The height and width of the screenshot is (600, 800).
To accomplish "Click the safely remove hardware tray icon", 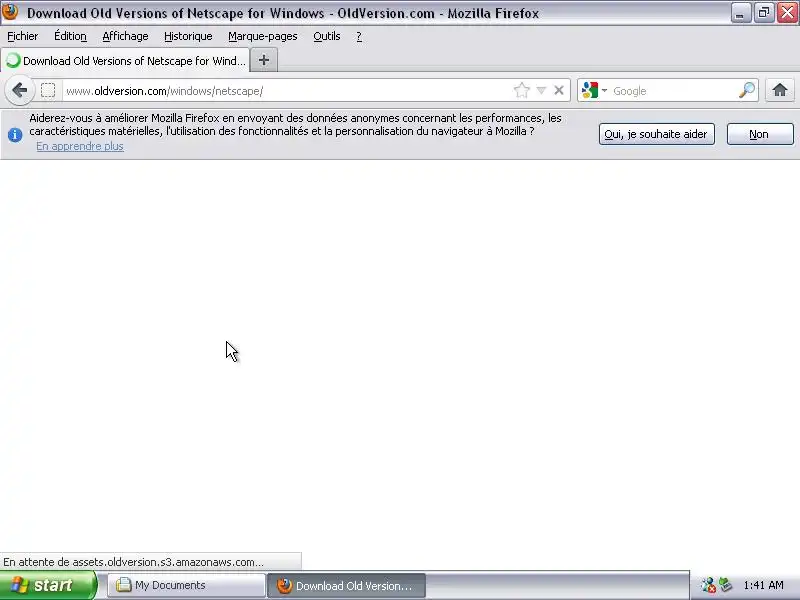I will (724, 585).
